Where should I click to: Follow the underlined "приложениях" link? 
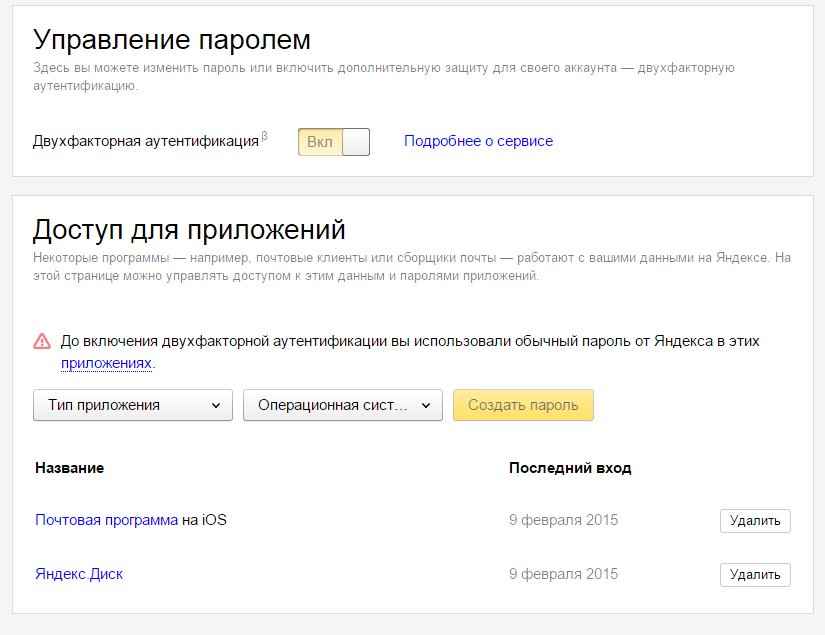click(106, 364)
